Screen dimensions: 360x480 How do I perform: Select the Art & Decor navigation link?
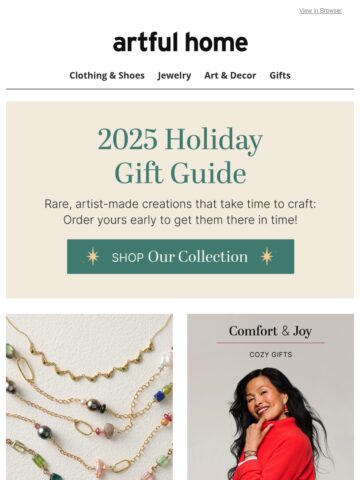230,76
